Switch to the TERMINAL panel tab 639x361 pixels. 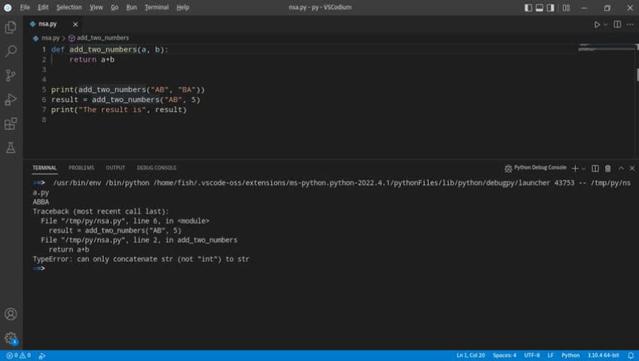[x=44, y=168]
